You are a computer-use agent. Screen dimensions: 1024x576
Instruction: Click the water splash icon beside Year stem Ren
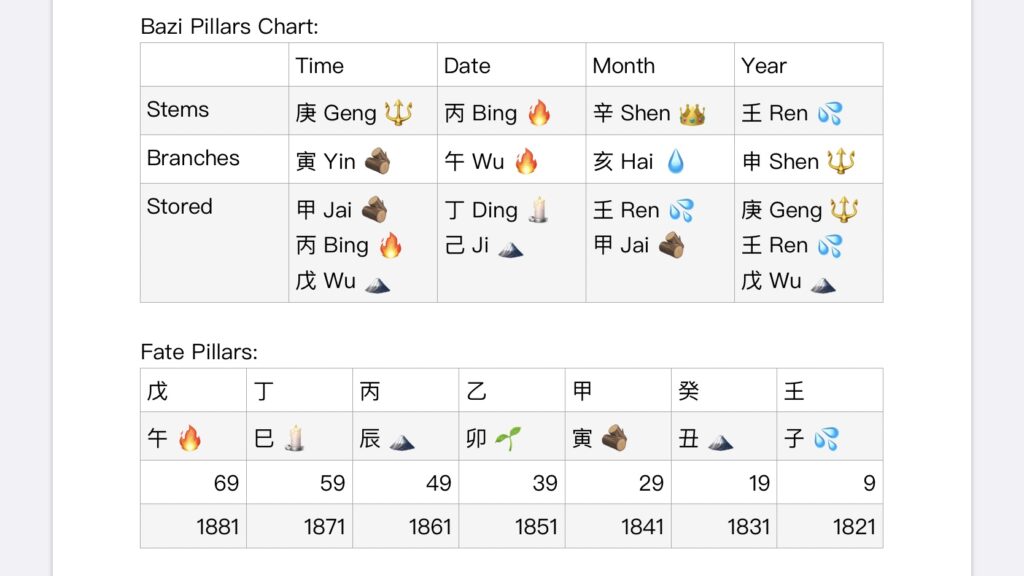830,114
